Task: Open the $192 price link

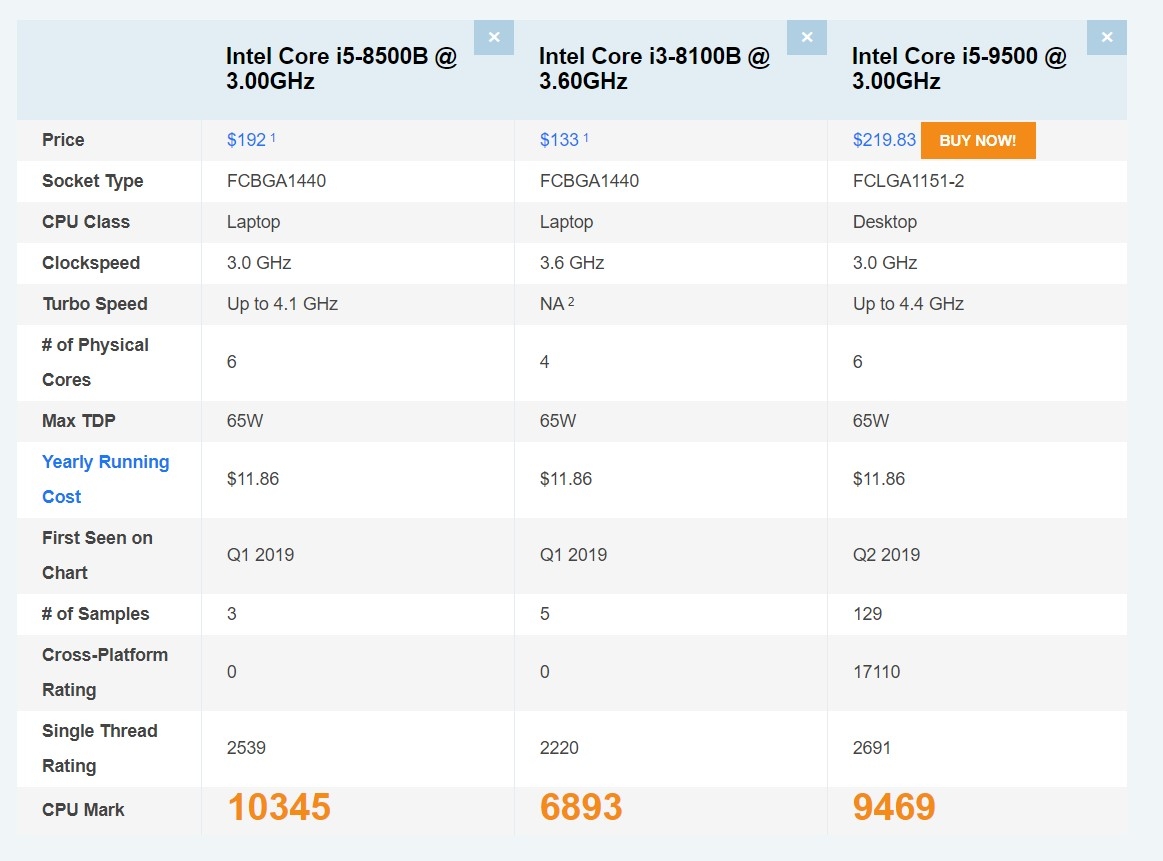Action: click(x=246, y=140)
